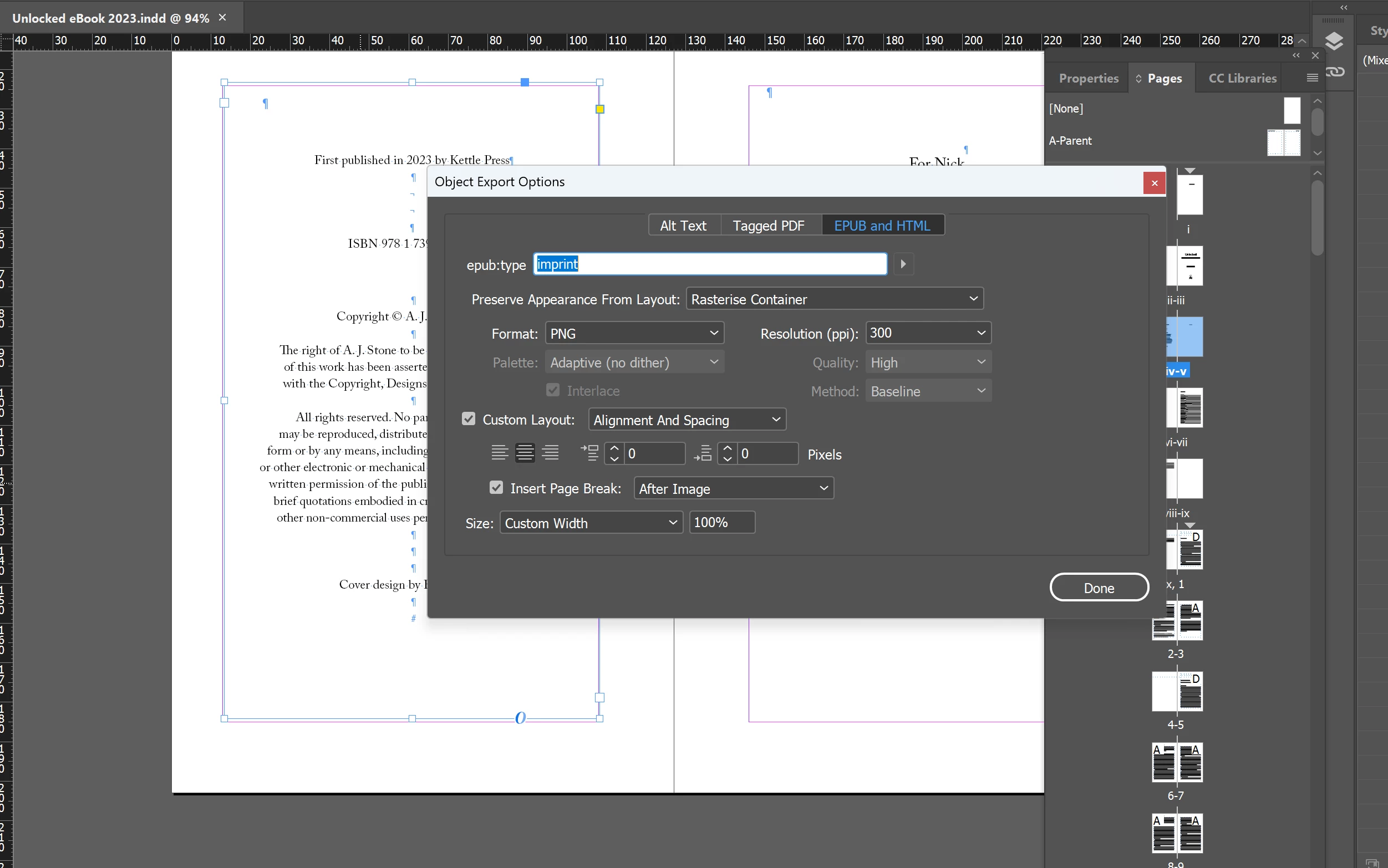Switch to the Alt Text tab
This screenshot has height=868, width=1388.
tap(683, 226)
